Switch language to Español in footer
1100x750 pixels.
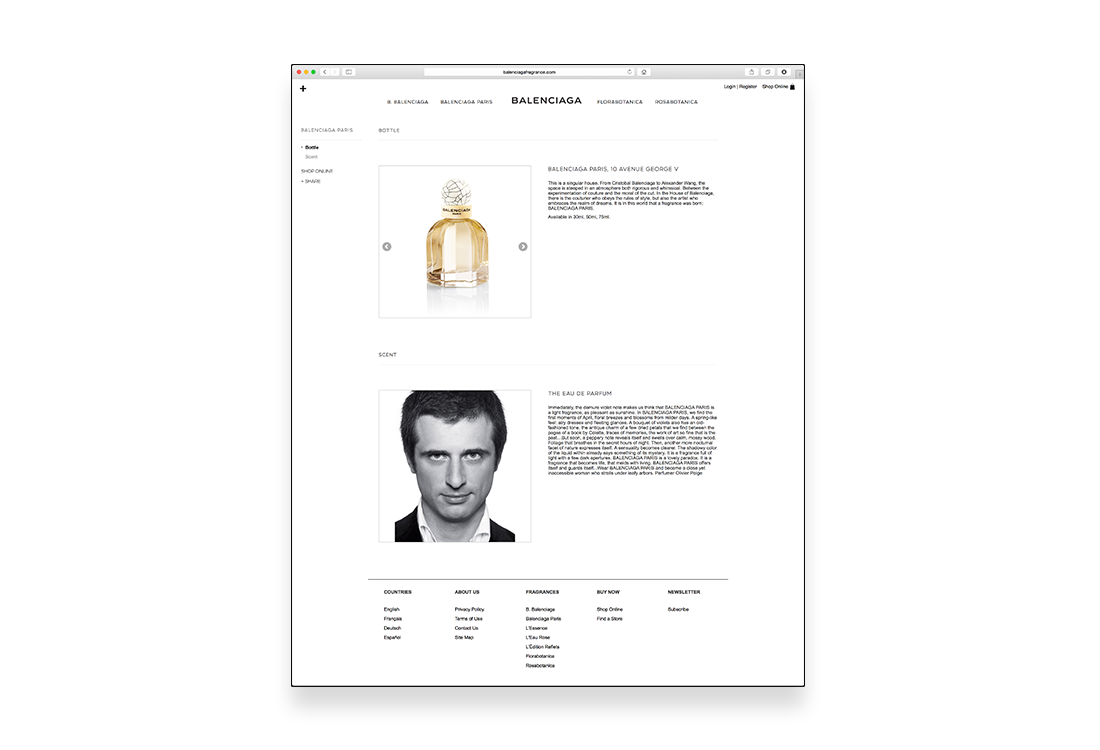(392, 638)
